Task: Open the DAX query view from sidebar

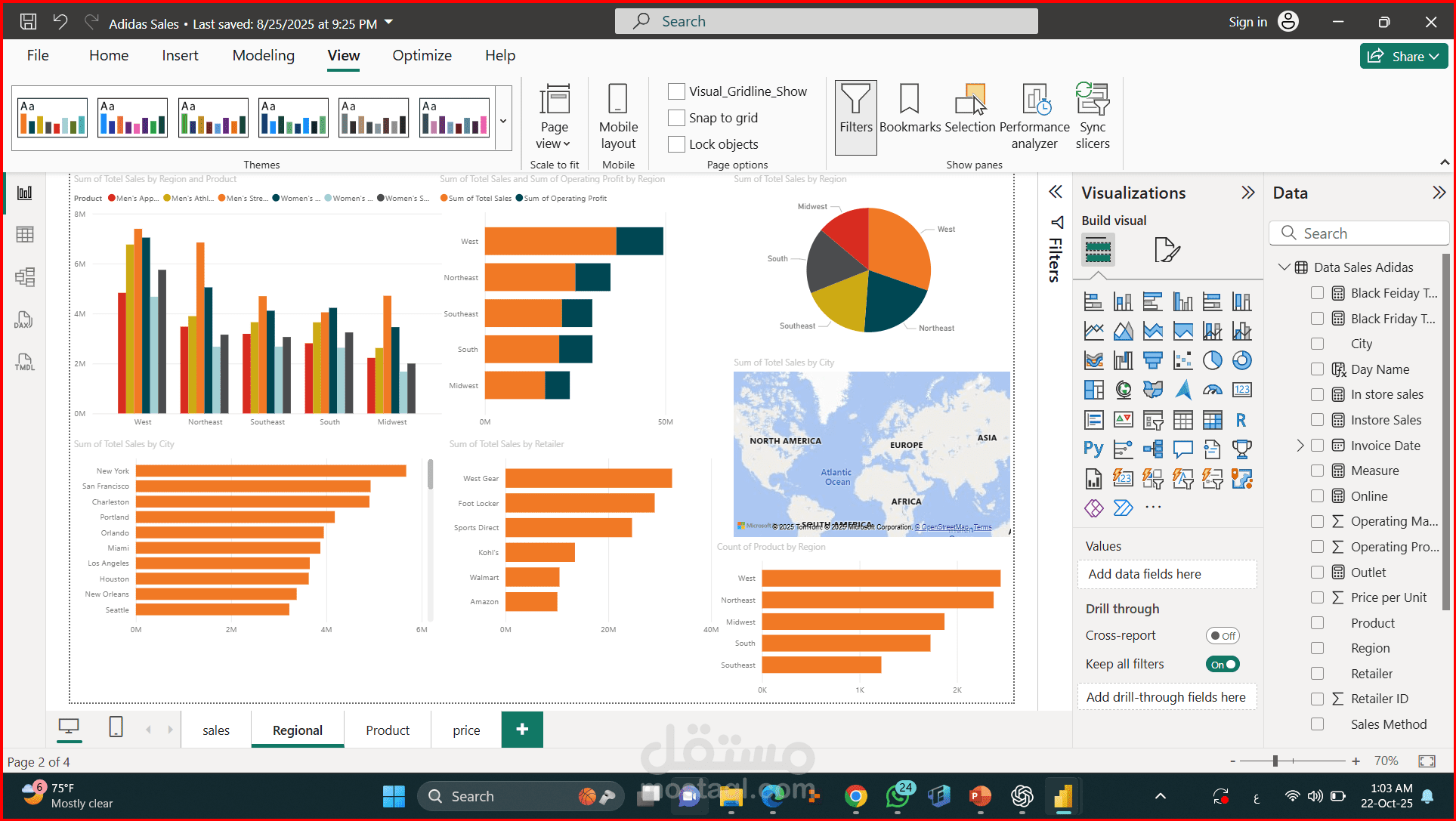Action: (25, 319)
